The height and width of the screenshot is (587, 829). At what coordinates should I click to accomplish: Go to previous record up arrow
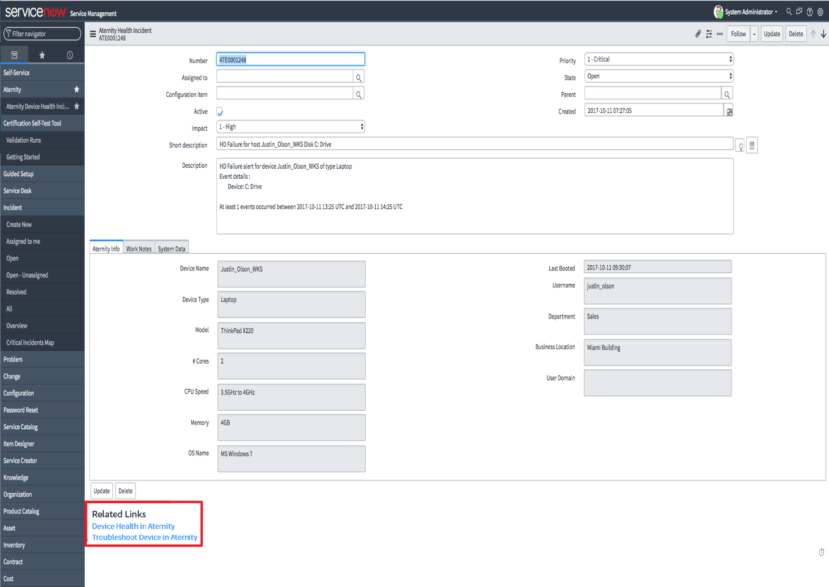click(813, 34)
